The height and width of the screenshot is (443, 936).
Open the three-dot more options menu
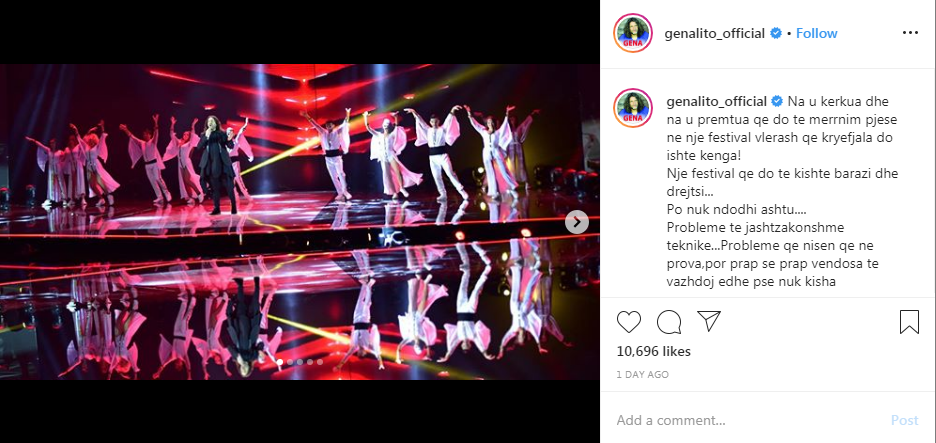click(910, 33)
